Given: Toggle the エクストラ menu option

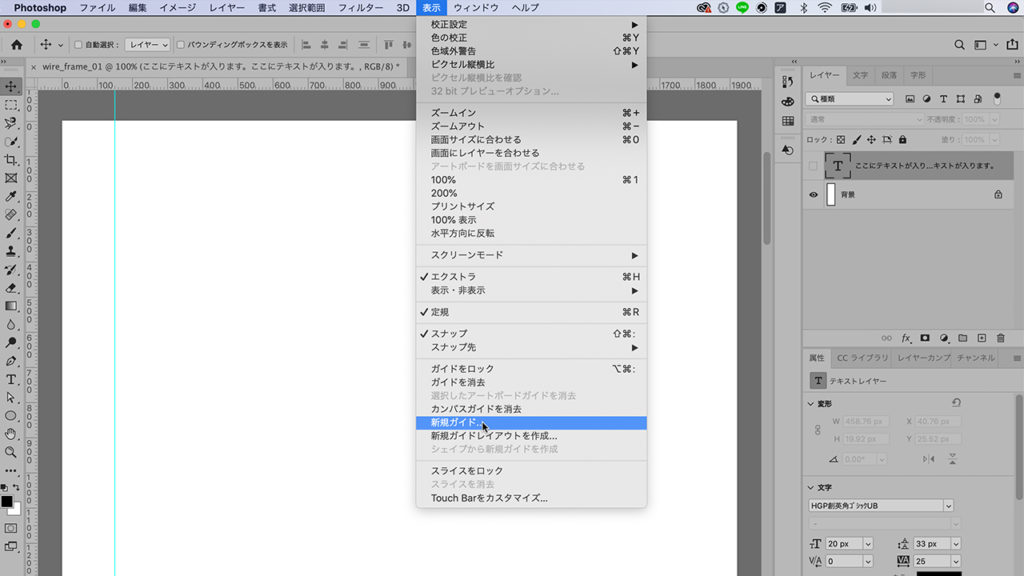Looking at the screenshot, I should [532, 277].
